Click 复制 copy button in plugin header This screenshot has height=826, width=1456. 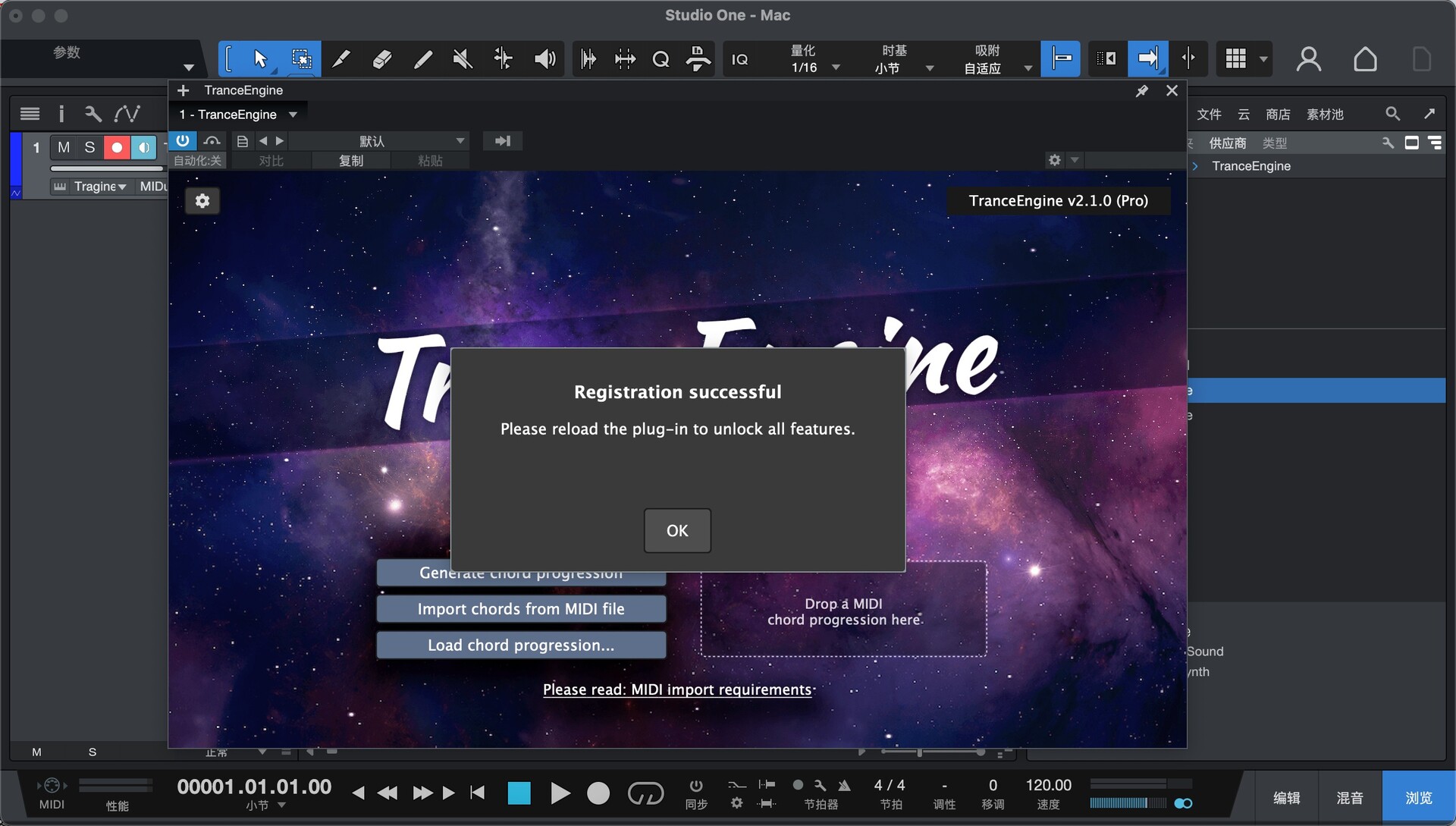click(x=350, y=161)
